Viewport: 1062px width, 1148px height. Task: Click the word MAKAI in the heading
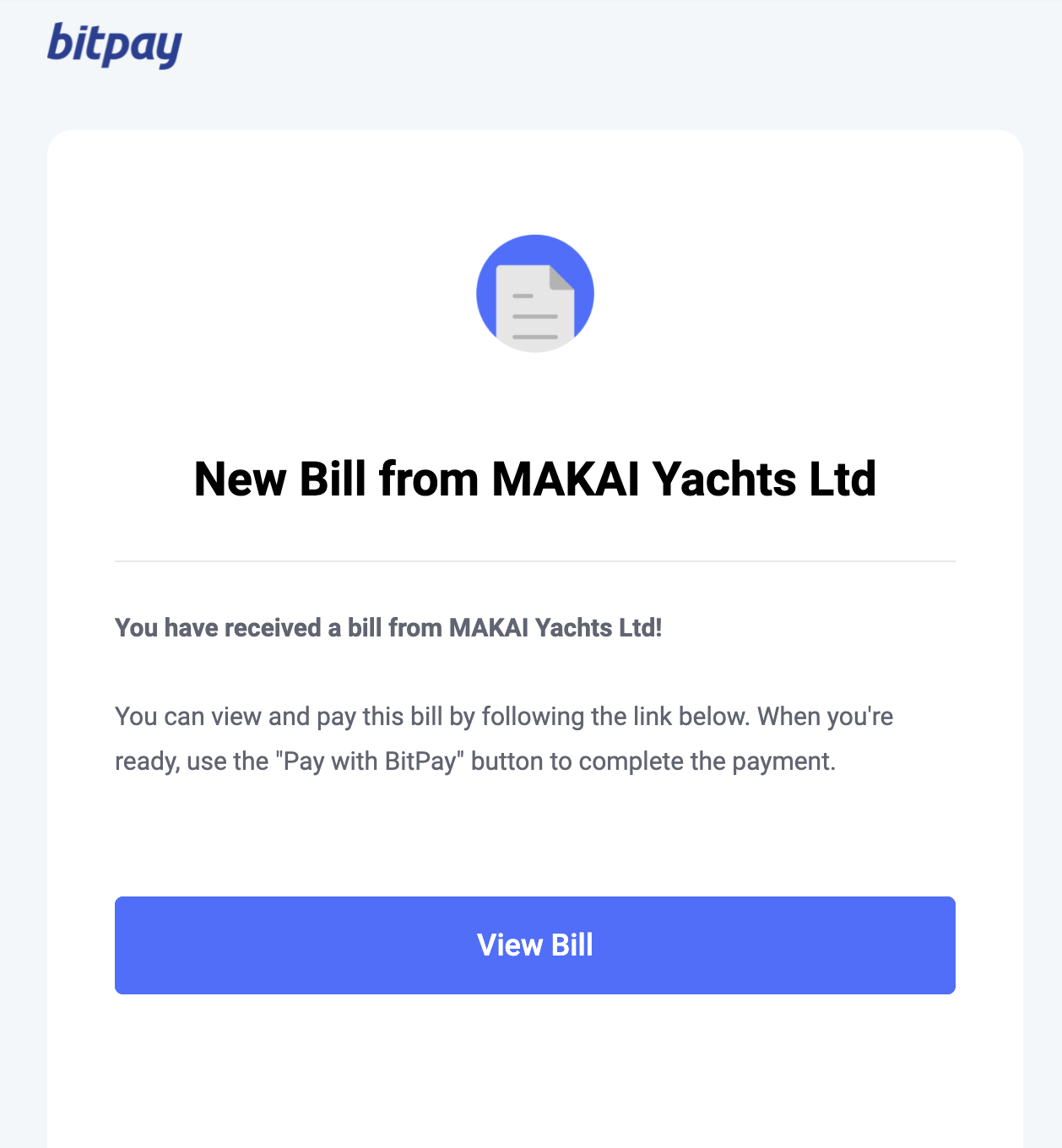click(x=566, y=479)
